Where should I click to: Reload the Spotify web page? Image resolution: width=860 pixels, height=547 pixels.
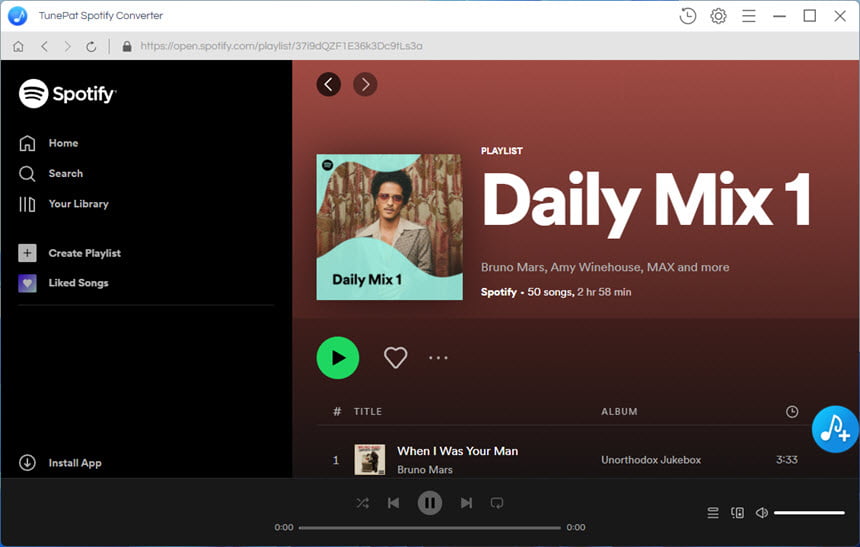click(91, 46)
